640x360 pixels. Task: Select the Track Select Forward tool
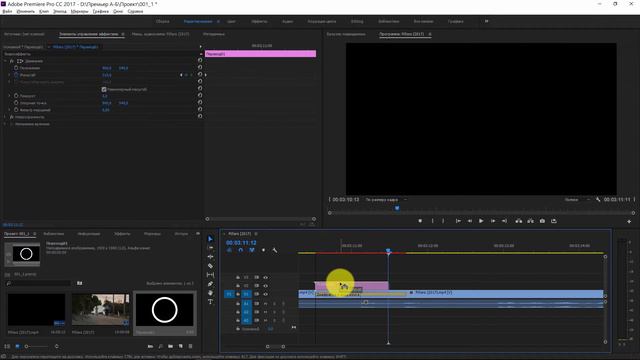click(210, 248)
